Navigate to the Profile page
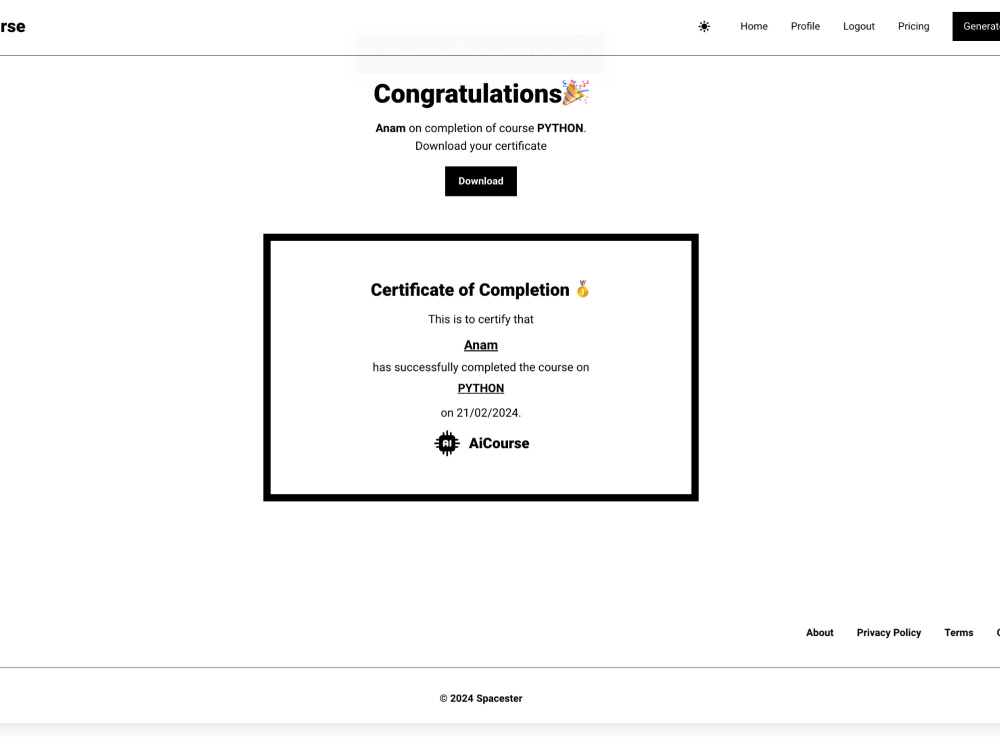The image size is (1000, 750). (x=805, y=26)
